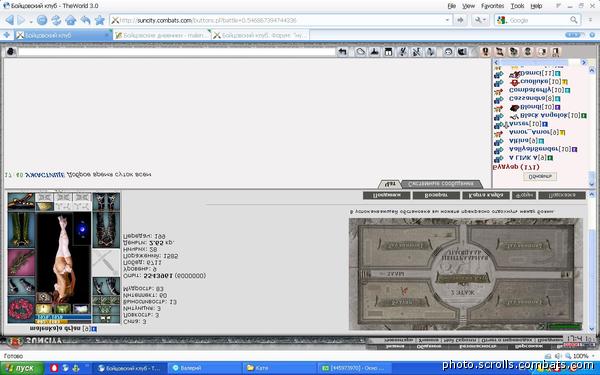Viewport: 600px width, 375px height.
Task: Click the Обновить button under user list
Action: tap(540, 176)
